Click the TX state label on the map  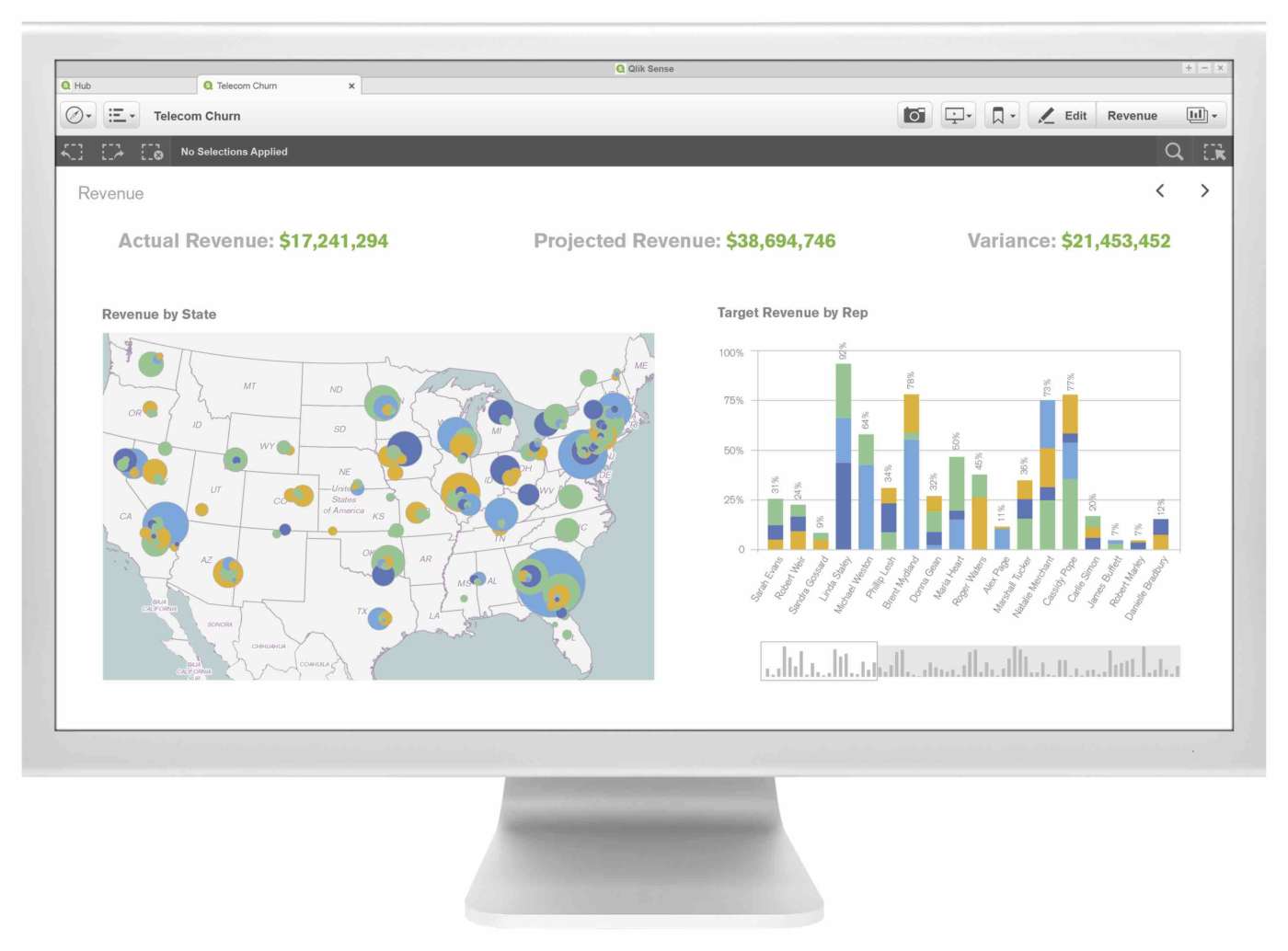362,611
